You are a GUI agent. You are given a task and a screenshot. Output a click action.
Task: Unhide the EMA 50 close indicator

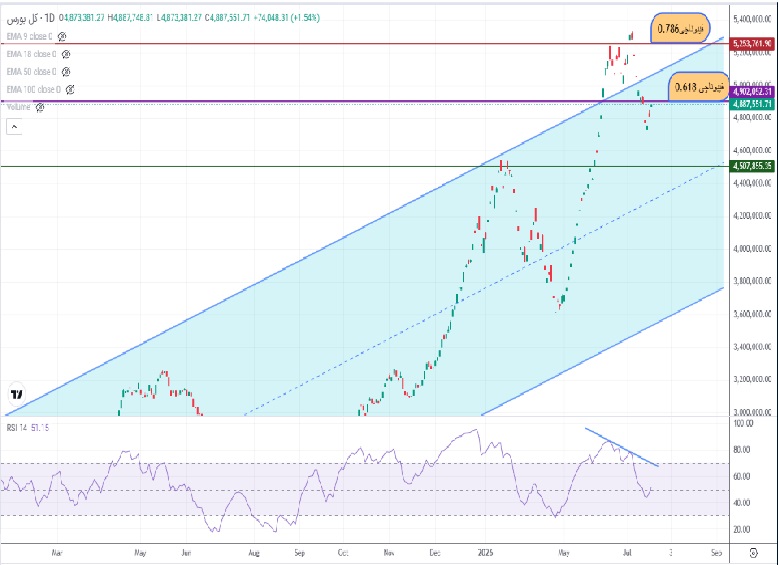[66, 72]
